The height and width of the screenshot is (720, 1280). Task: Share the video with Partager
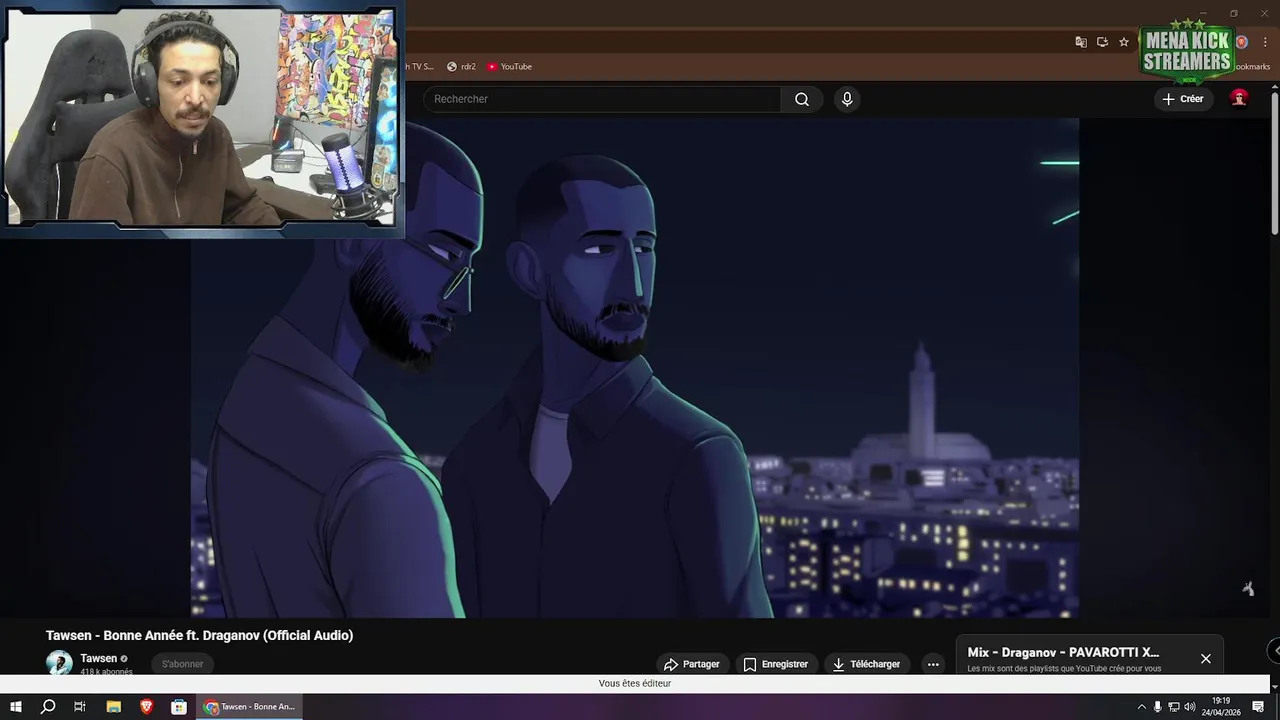coord(692,664)
